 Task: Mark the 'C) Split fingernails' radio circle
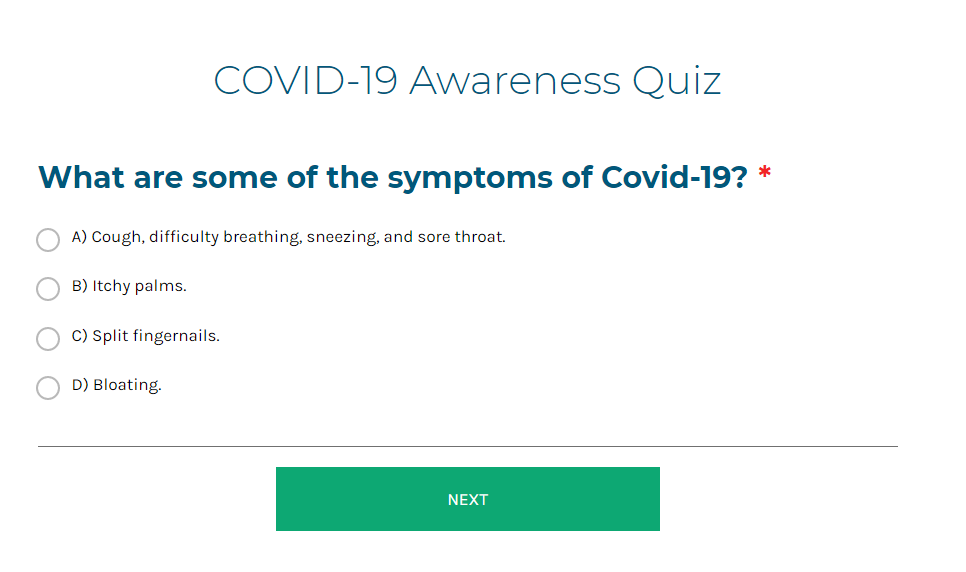pyautogui.click(x=48, y=338)
